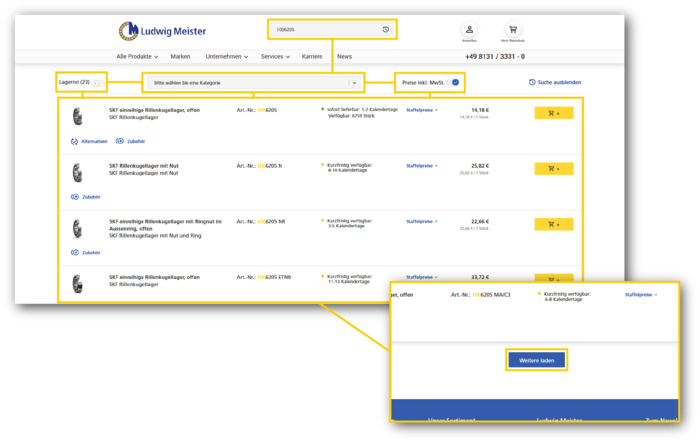Screen dimensions: 700x443
Task: Click the search history clock icon
Action: click(386, 30)
